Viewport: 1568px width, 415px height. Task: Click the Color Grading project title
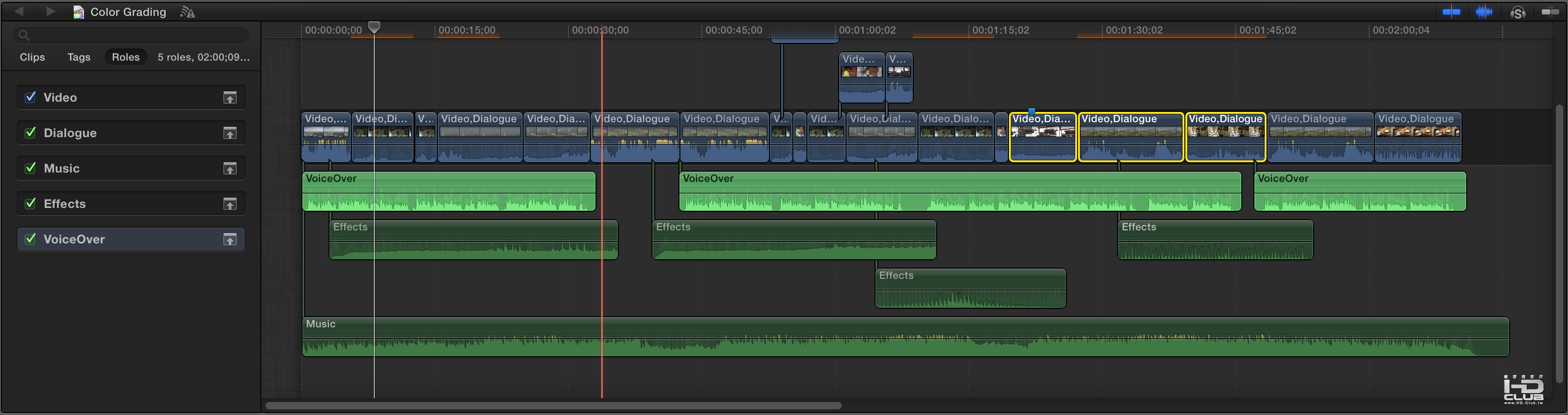pos(128,12)
